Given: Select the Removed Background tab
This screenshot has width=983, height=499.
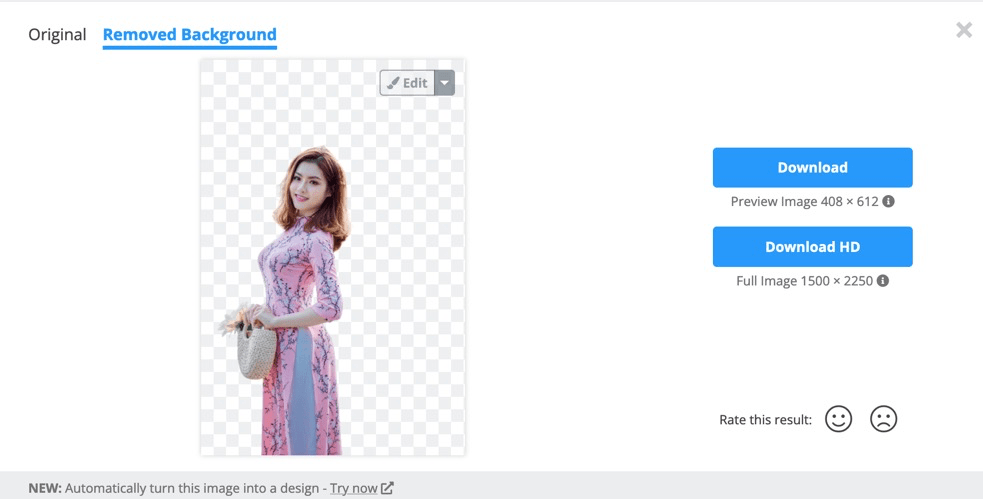Looking at the screenshot, I should (189, 35).
